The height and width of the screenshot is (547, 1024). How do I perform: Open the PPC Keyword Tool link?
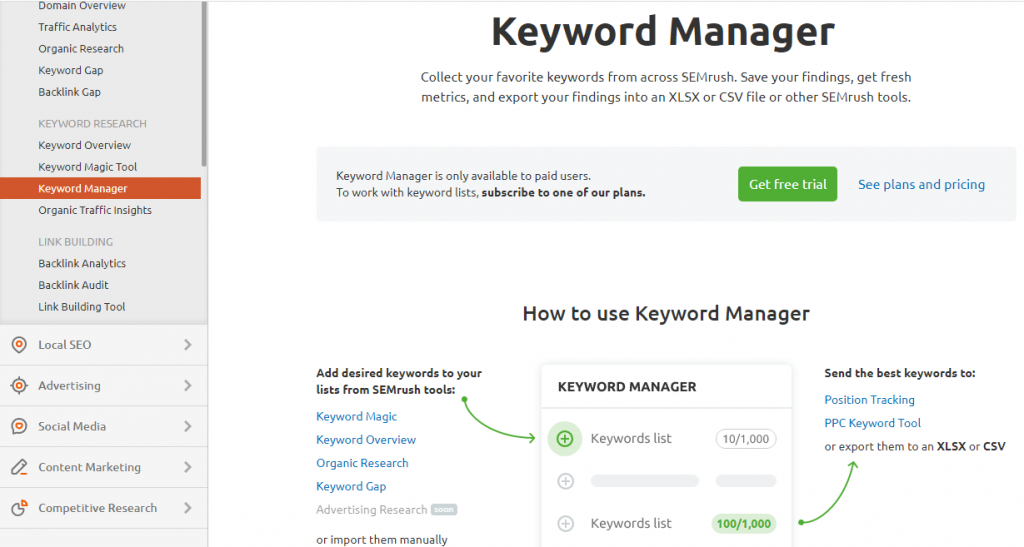coord(872,423)
